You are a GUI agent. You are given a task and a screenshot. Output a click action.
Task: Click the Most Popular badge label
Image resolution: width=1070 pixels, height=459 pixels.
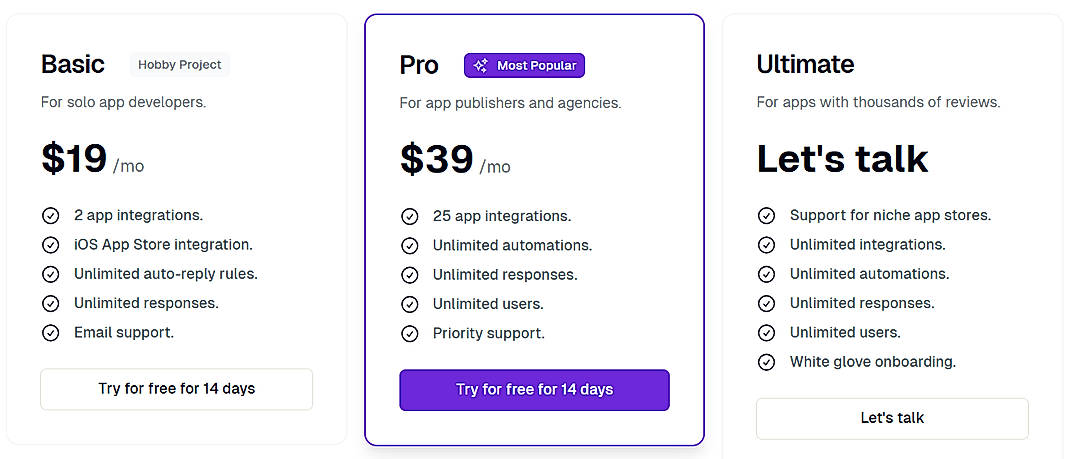click(536, 66)
